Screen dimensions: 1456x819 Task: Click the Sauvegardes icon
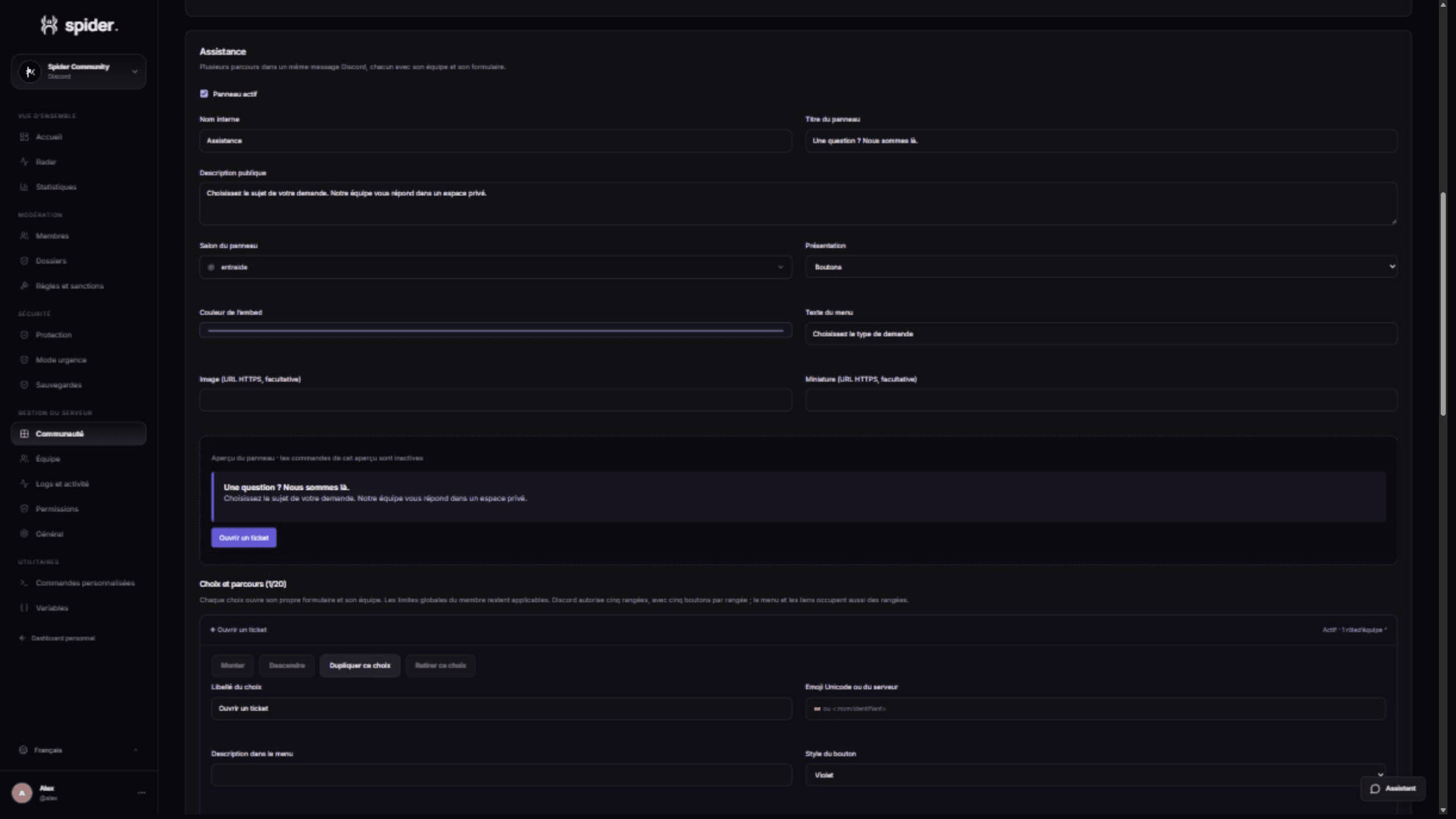[x=24, y=384]
